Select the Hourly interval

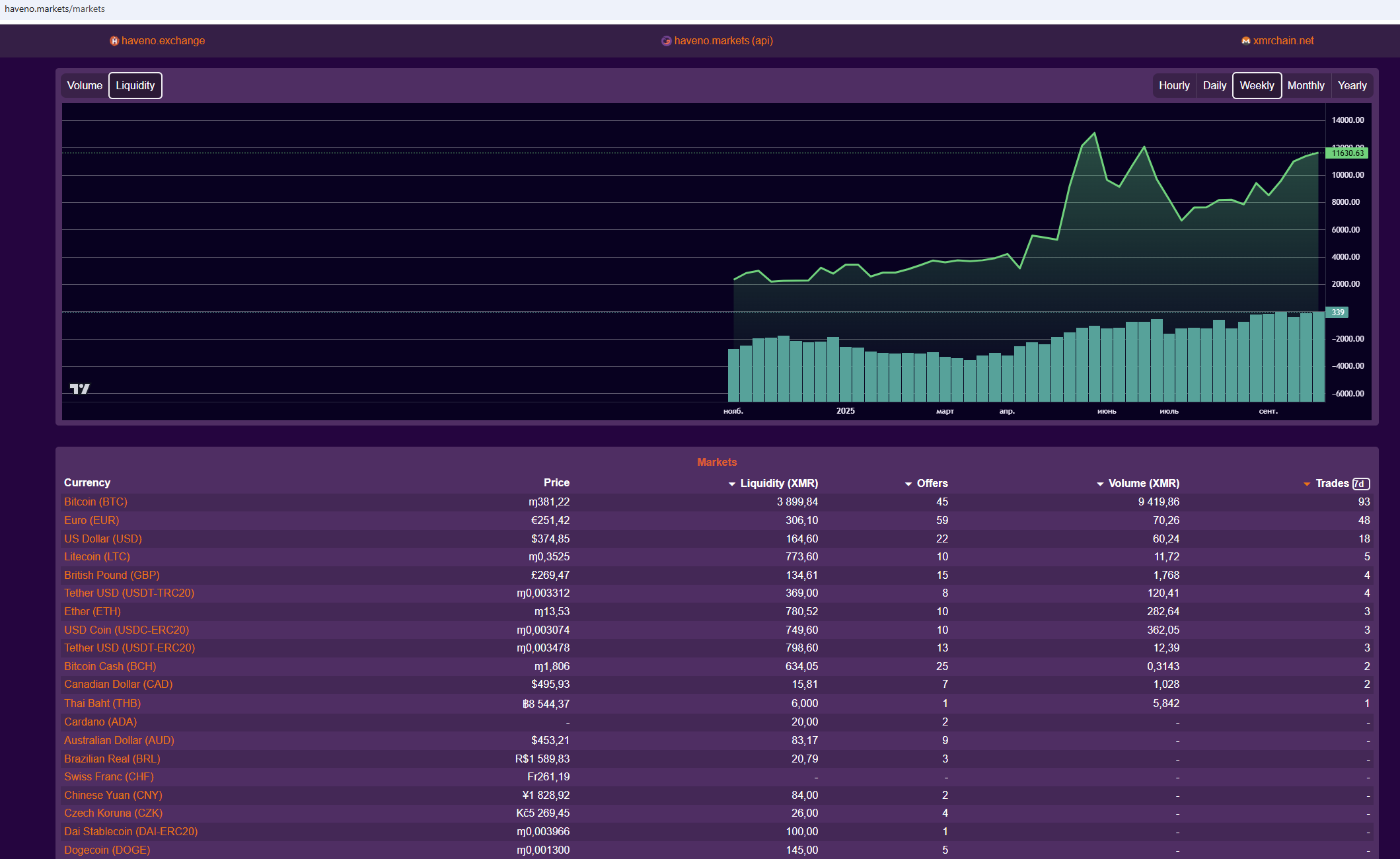click(1173, 86)
